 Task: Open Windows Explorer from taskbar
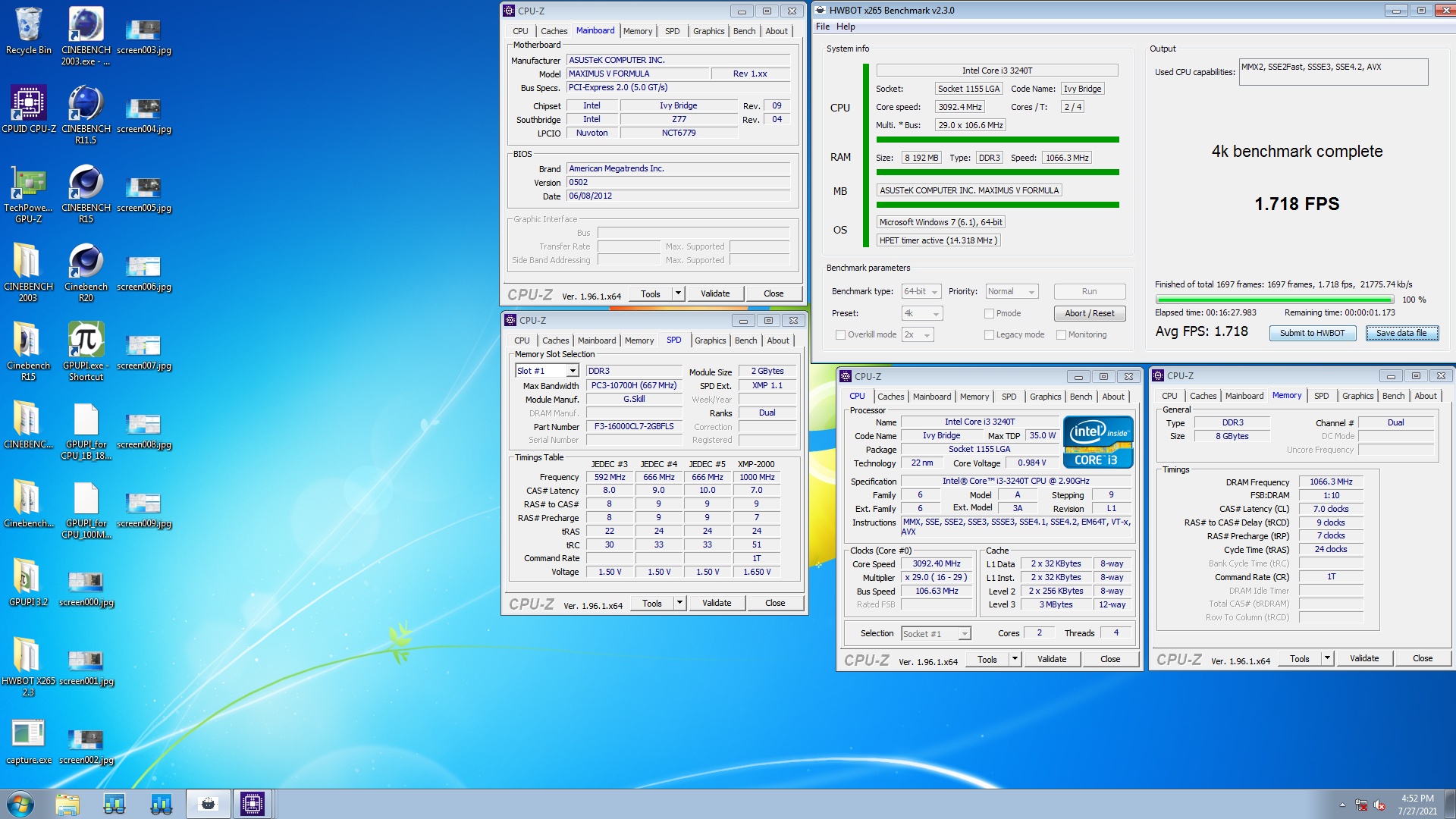(x=67, y=804)
